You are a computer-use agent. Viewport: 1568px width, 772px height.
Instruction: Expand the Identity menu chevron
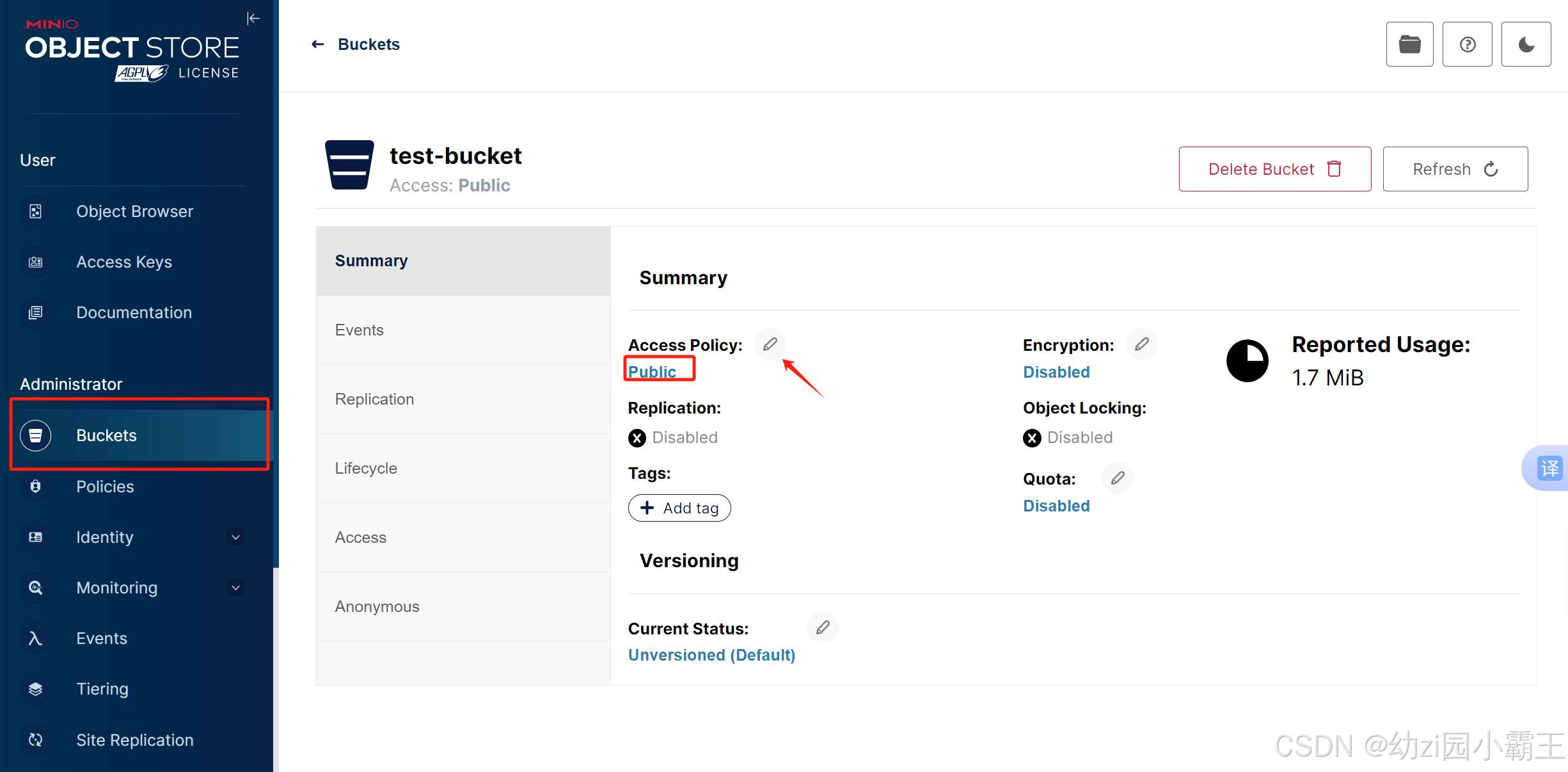[235, 537]
